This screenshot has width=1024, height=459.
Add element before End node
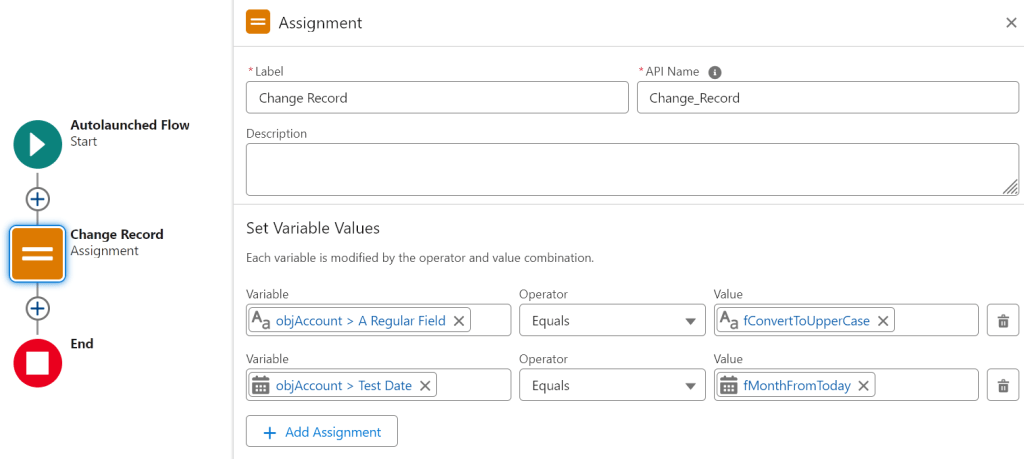[x=37, y=308]
